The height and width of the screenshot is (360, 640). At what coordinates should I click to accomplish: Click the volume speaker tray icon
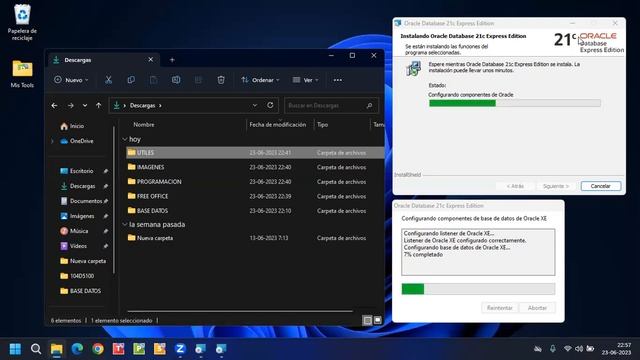(x=579, y=349)
